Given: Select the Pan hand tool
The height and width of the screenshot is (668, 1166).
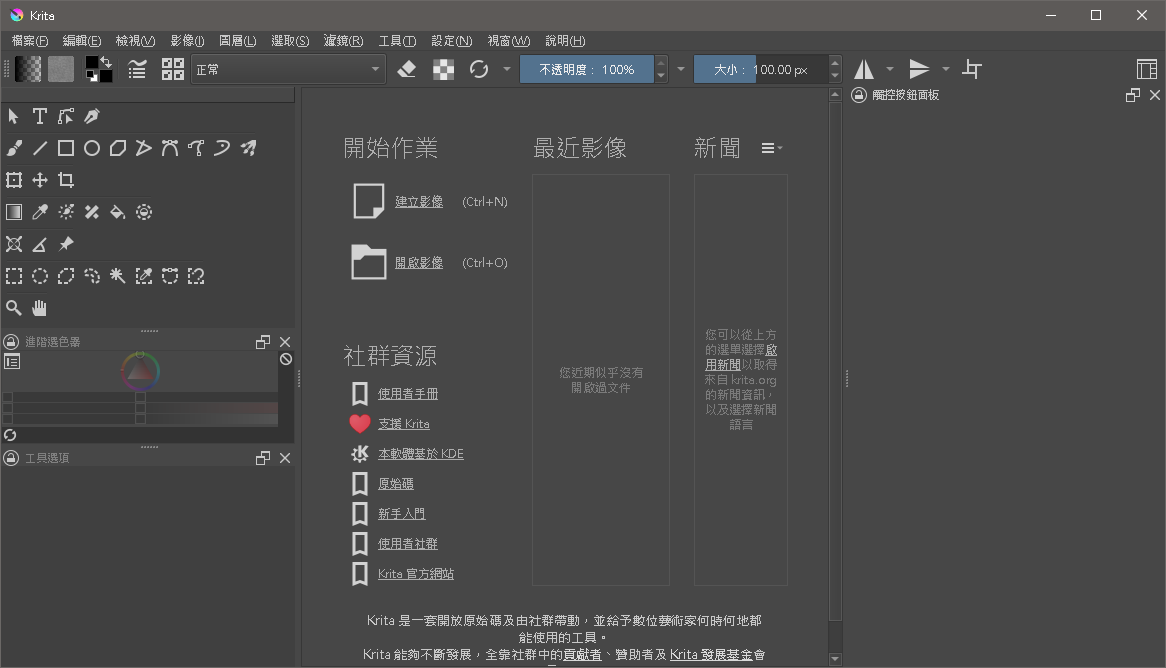Looking at the screenshot, I should 40,308.
